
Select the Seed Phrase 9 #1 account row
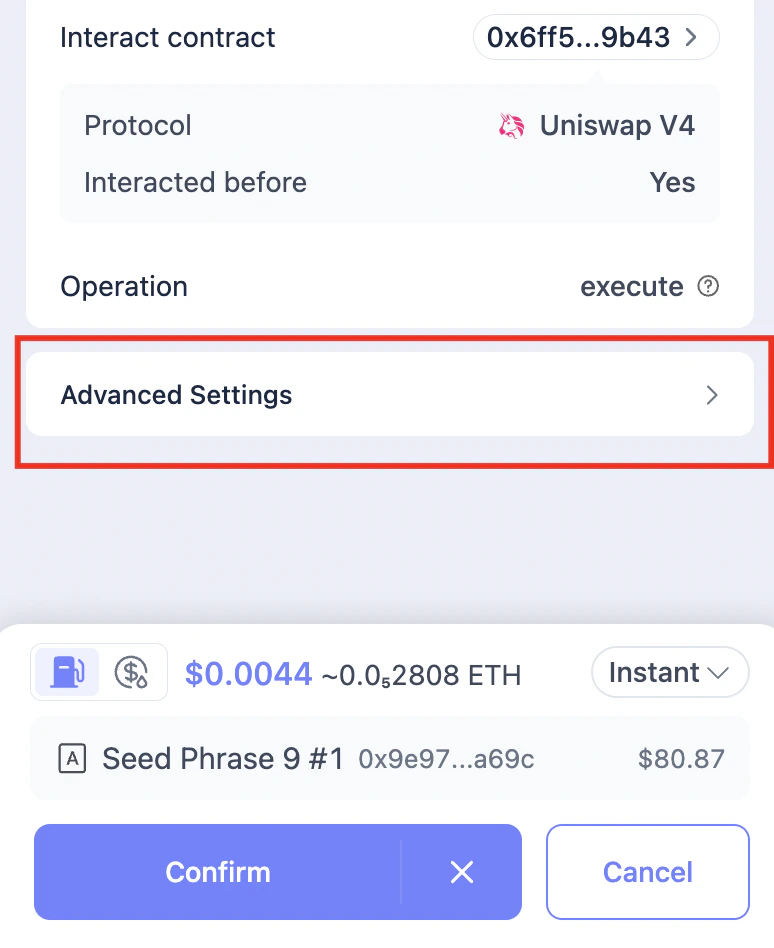point(300,758)
